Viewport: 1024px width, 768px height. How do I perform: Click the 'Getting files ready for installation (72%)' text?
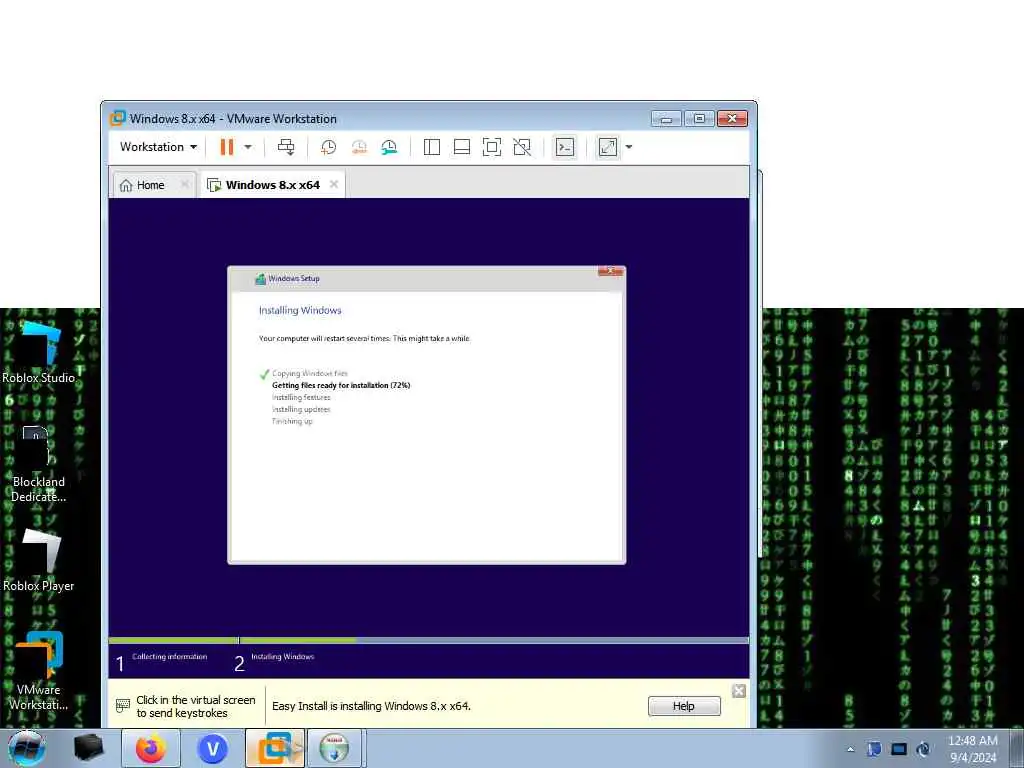point(341,385)
